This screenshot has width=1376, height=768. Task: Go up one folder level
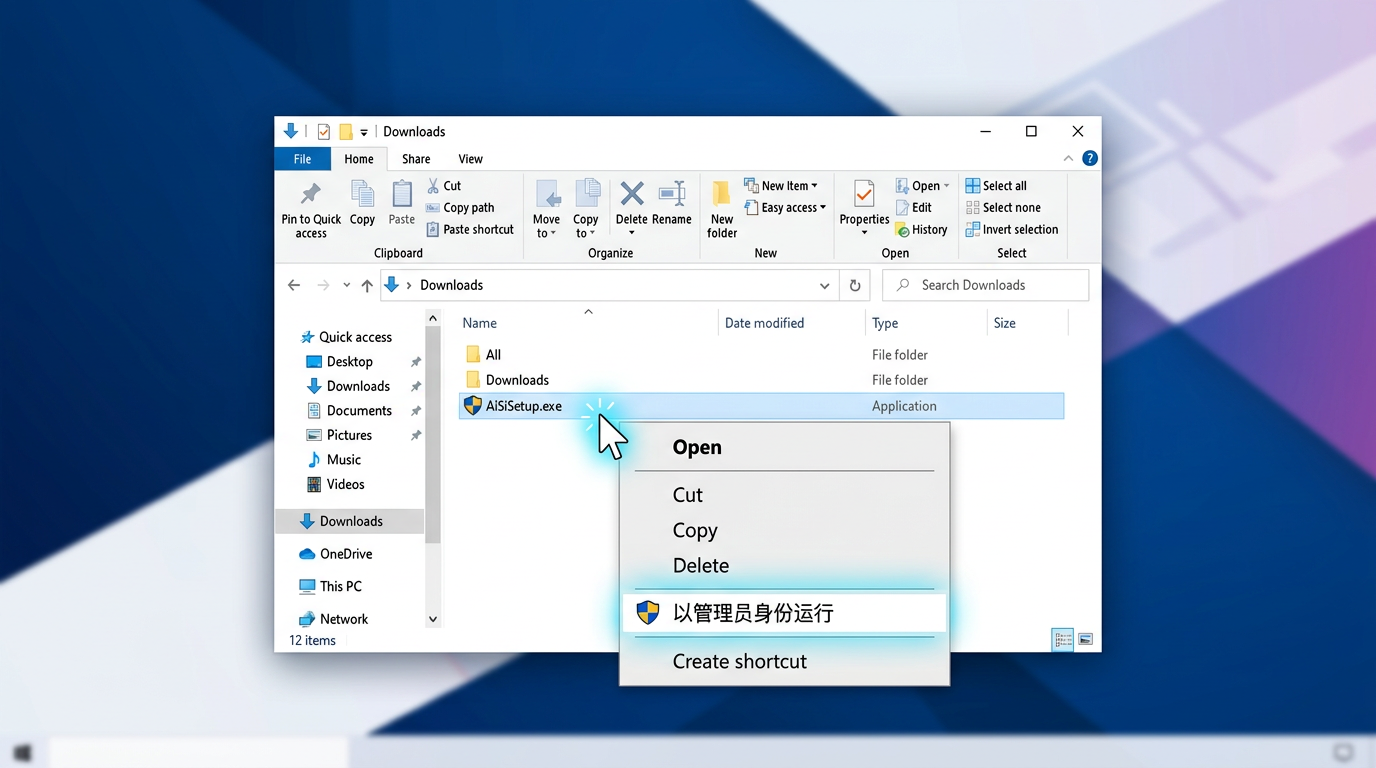(367, 285)
